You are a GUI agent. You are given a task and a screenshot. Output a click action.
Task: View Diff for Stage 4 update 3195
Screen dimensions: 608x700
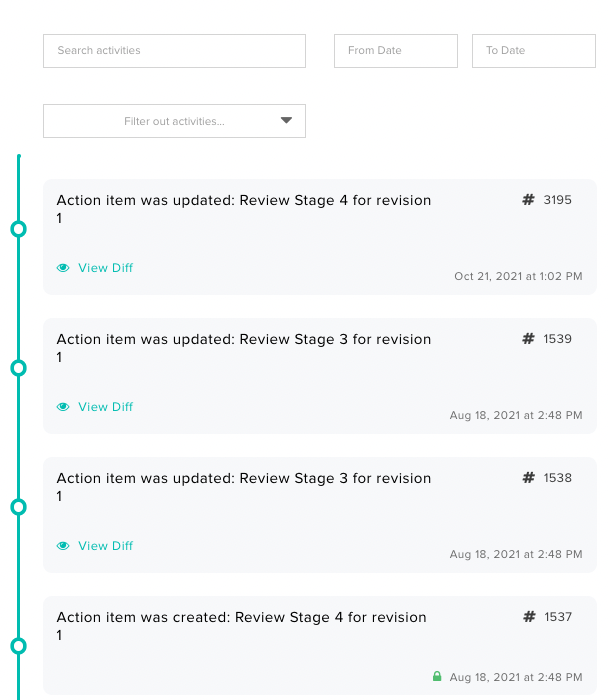(x=105, y=268)
